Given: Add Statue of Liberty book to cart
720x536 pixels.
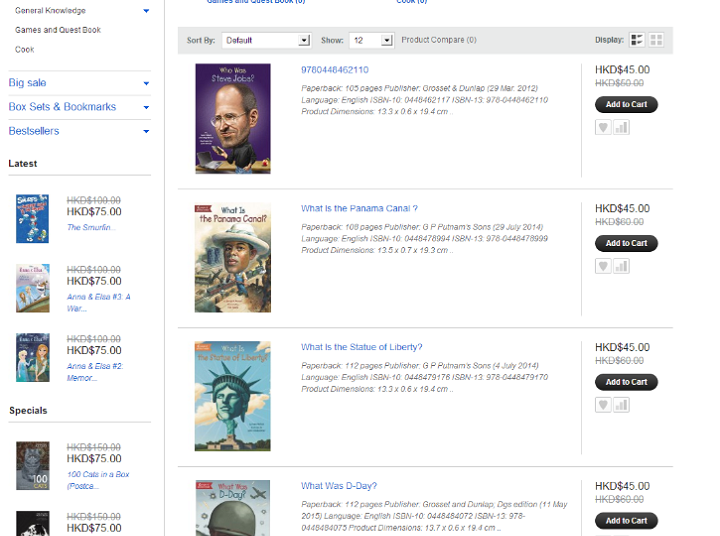Looking at the screenshot, I should pyautogui.click(x=626, y=382).
